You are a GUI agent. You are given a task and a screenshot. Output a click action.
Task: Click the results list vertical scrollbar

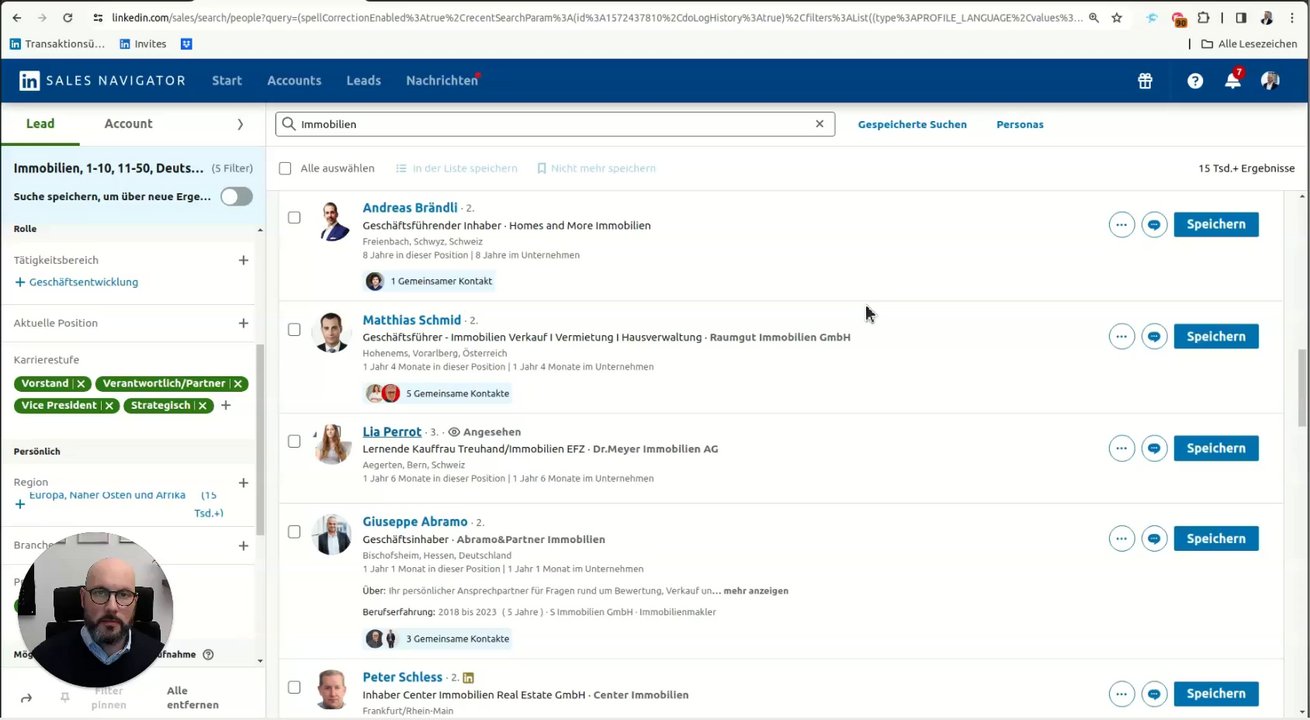click(1302, 388)
